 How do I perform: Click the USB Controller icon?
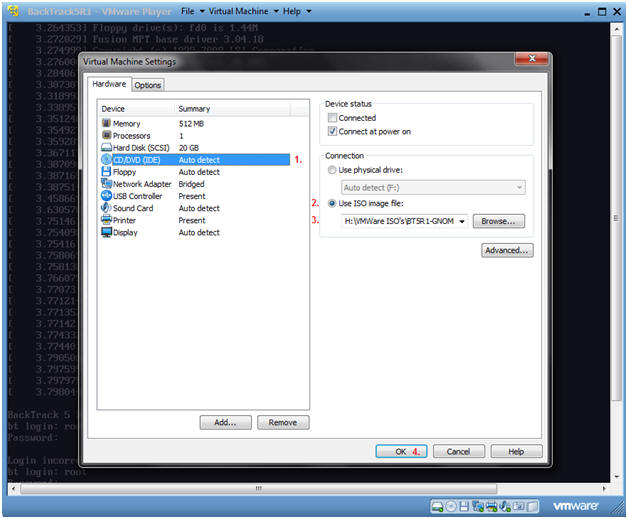(106, 195)
